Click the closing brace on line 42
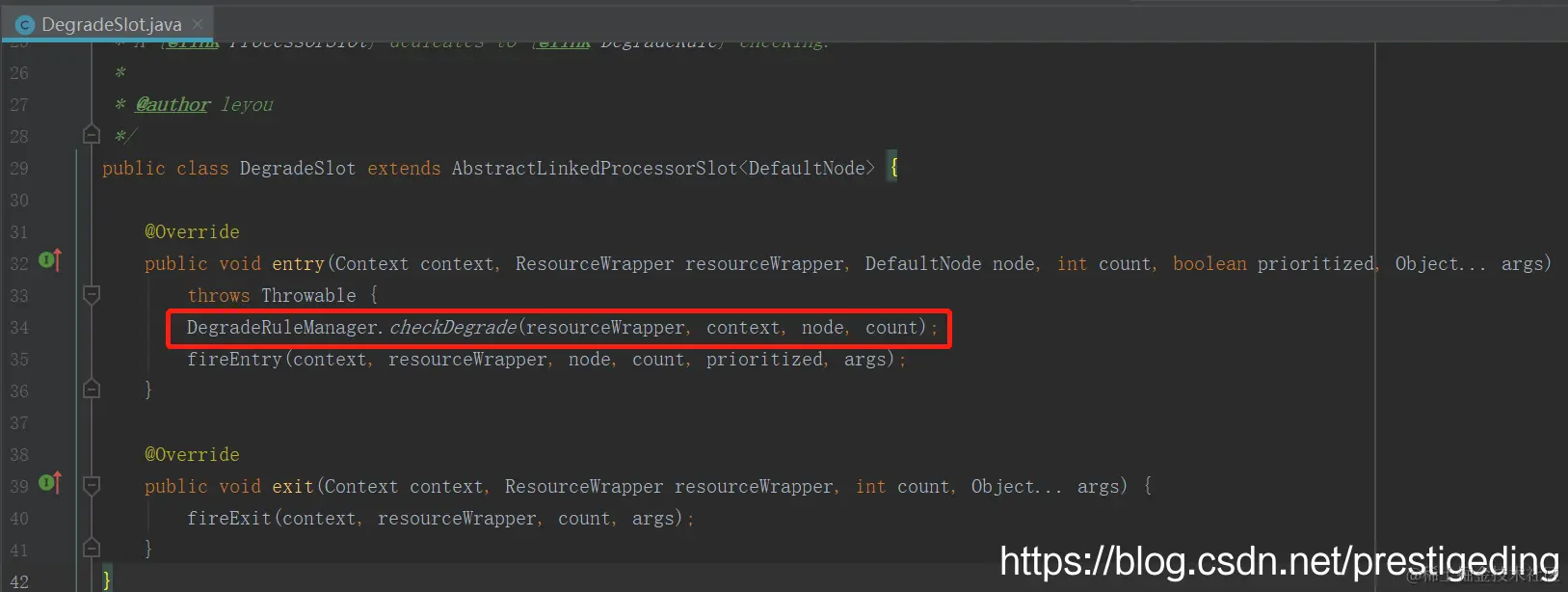 (x=107, y=579)
